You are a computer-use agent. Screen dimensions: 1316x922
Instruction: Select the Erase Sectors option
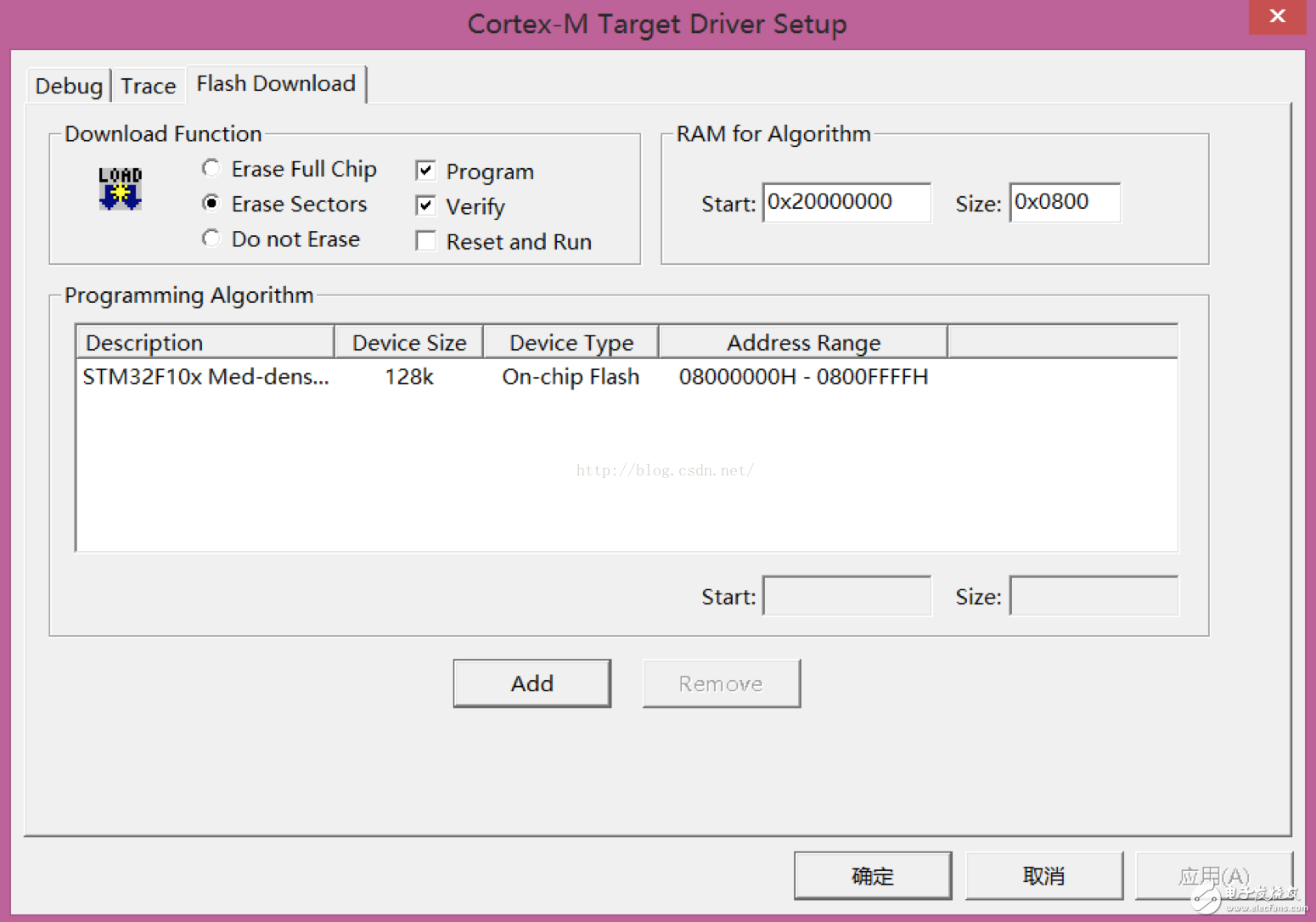211,204
